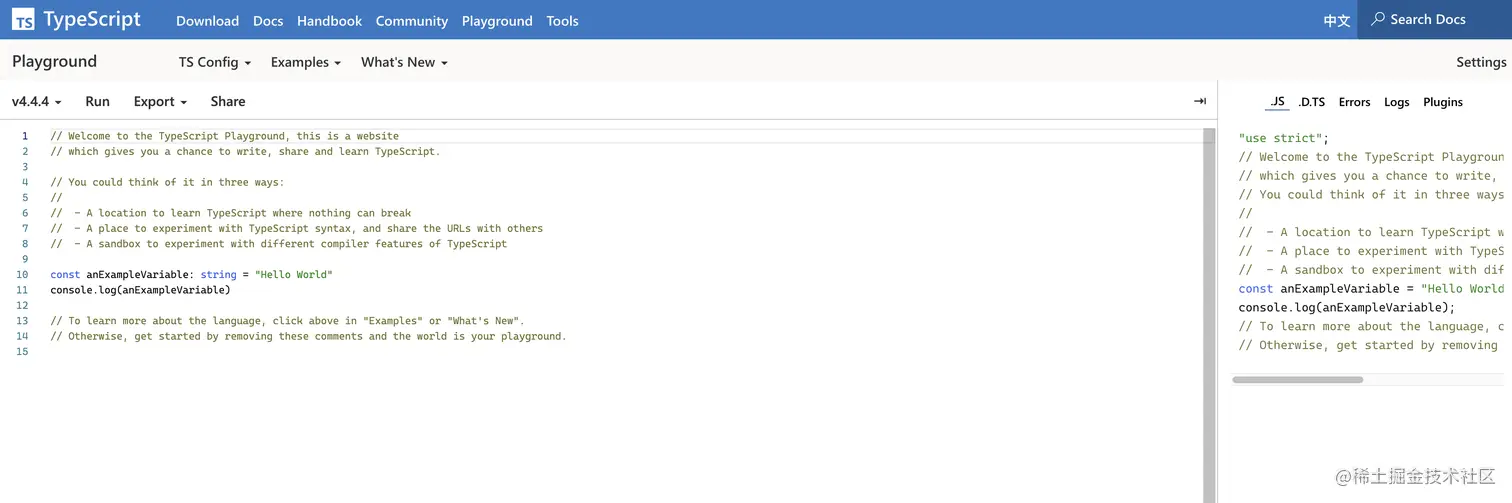Click into the Search Docs field
The image size is (1512, 503).
[1434, 19]
